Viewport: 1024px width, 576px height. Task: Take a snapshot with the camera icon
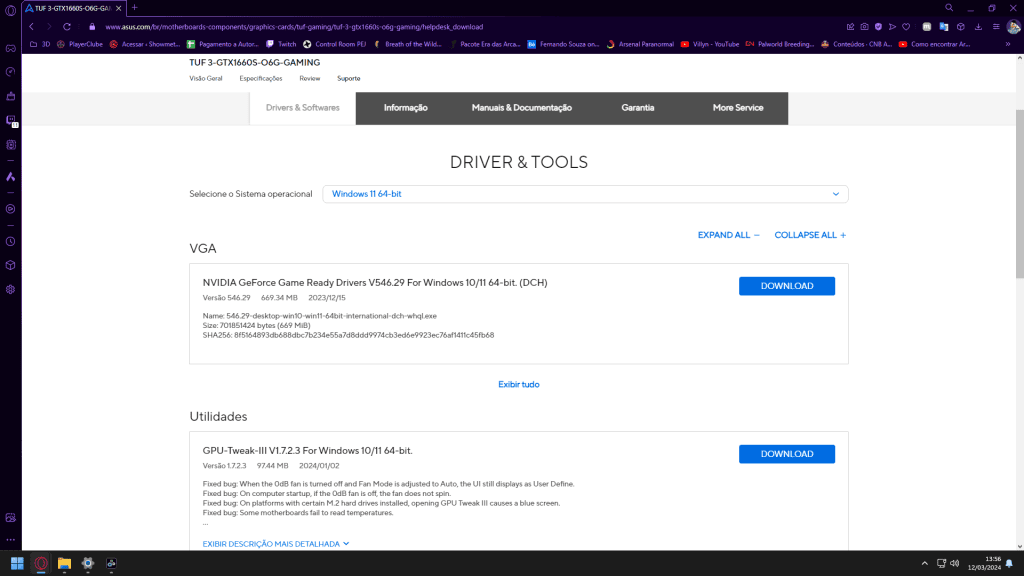(864, 27)
